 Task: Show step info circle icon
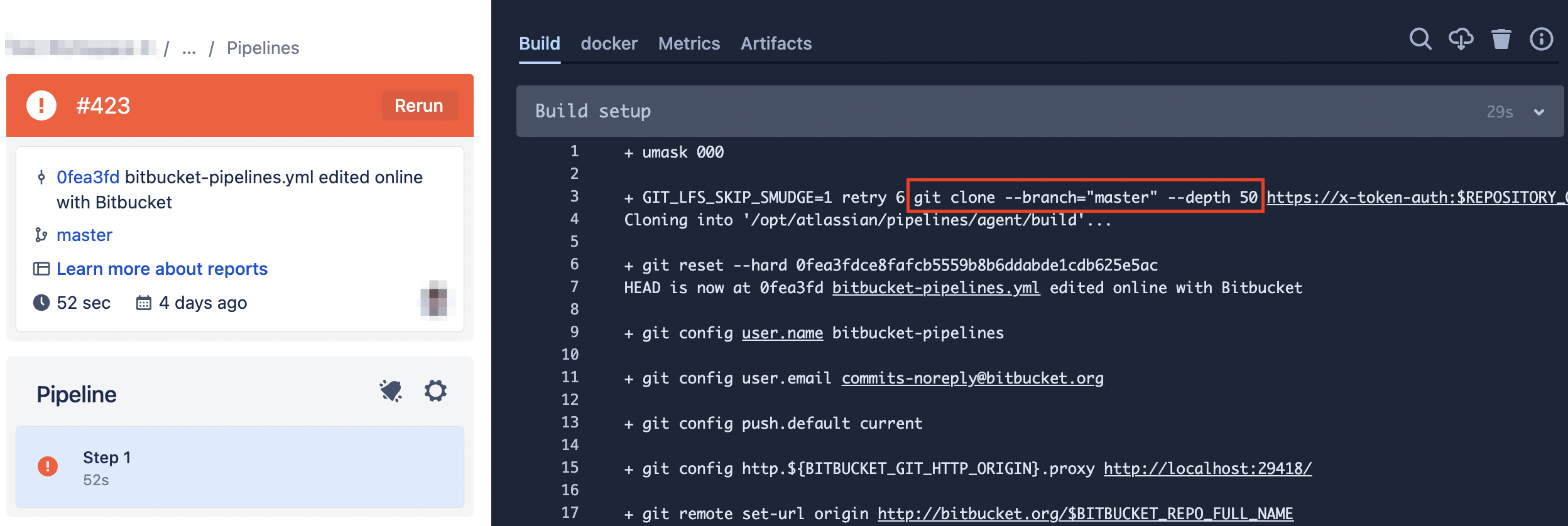click(x=1542, y=40)
